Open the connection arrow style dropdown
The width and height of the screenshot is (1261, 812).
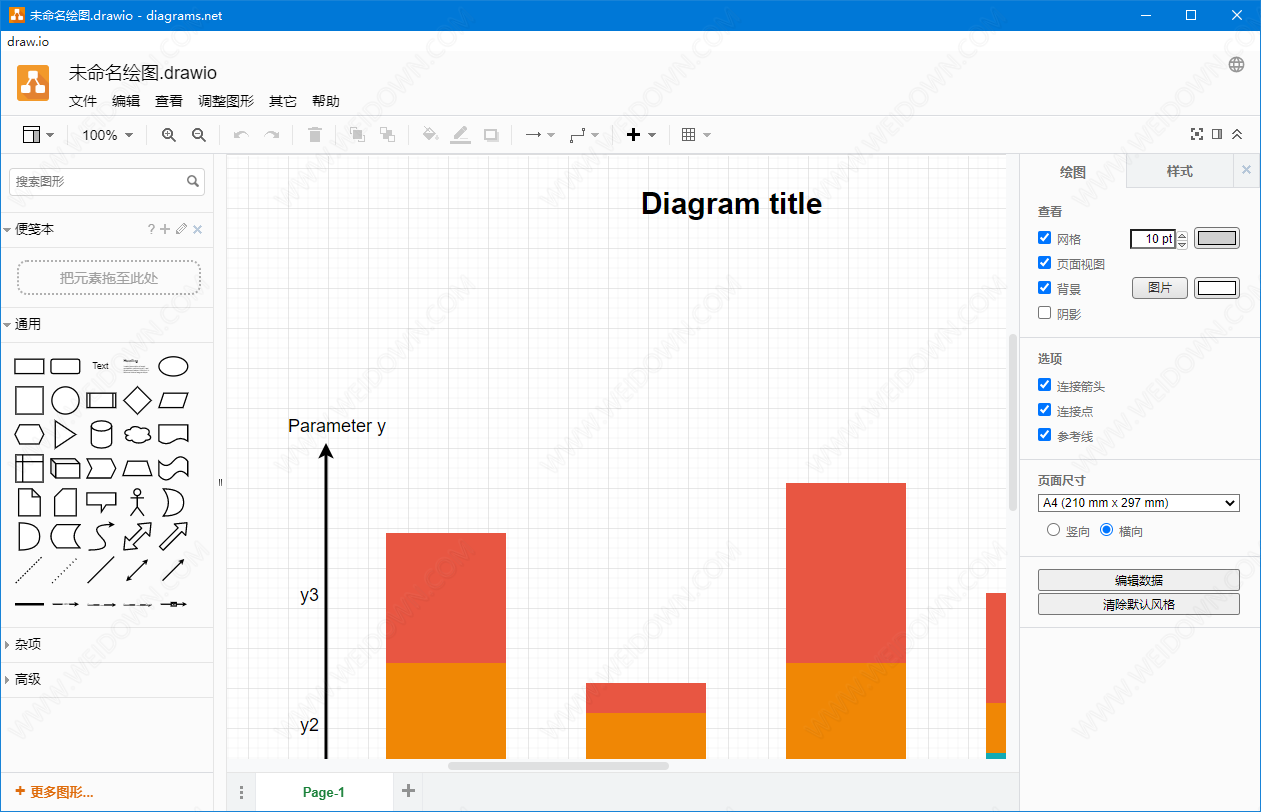(540, 135)
